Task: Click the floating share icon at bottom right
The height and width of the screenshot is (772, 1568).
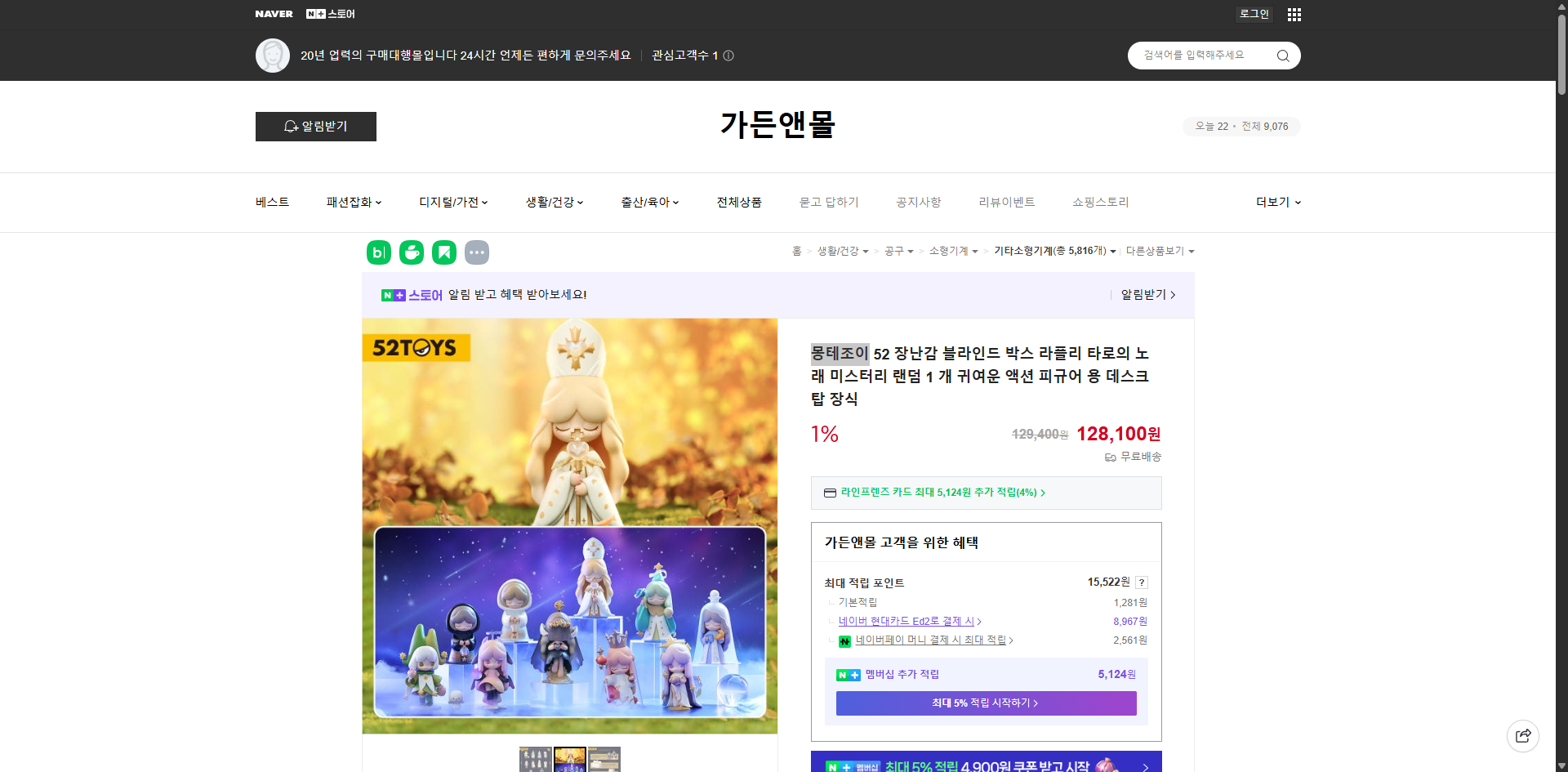Action: point(1523,735)
